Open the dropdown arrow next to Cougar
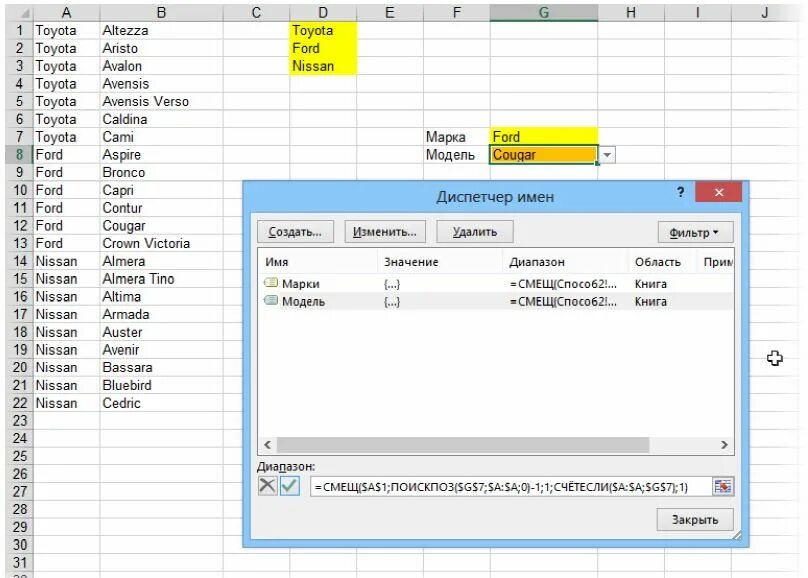 pos(608,155)
